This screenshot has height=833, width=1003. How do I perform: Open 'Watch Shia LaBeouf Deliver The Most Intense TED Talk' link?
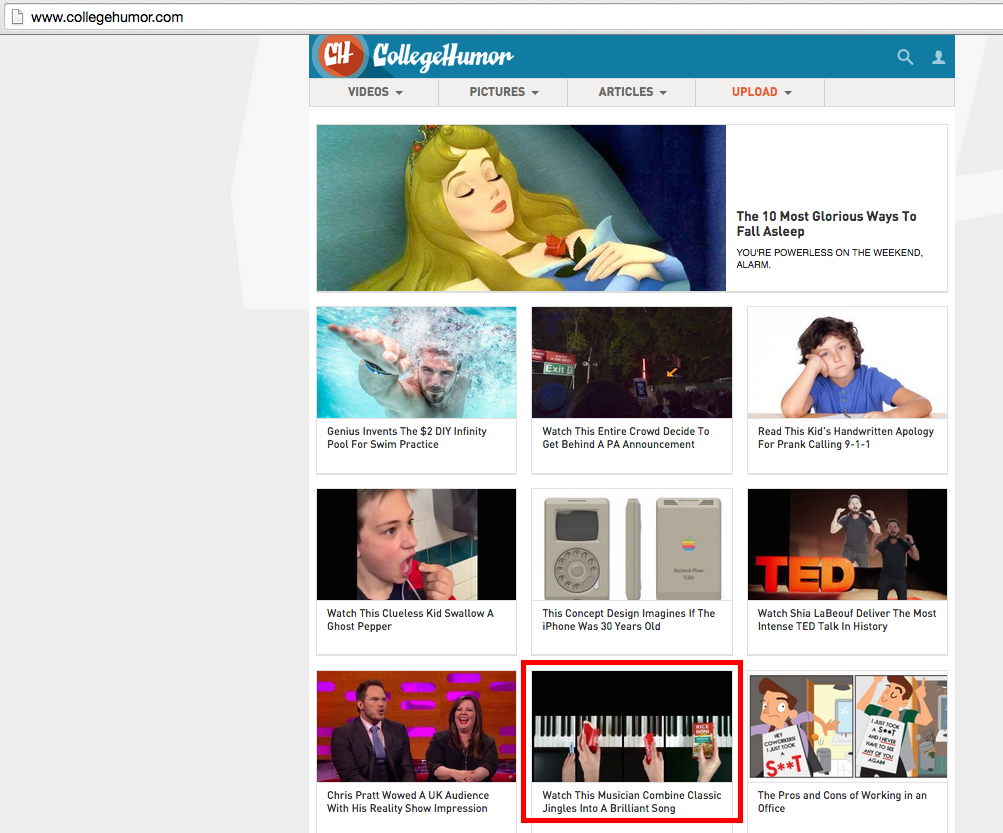pyautogui.click(x=847, y=619)
